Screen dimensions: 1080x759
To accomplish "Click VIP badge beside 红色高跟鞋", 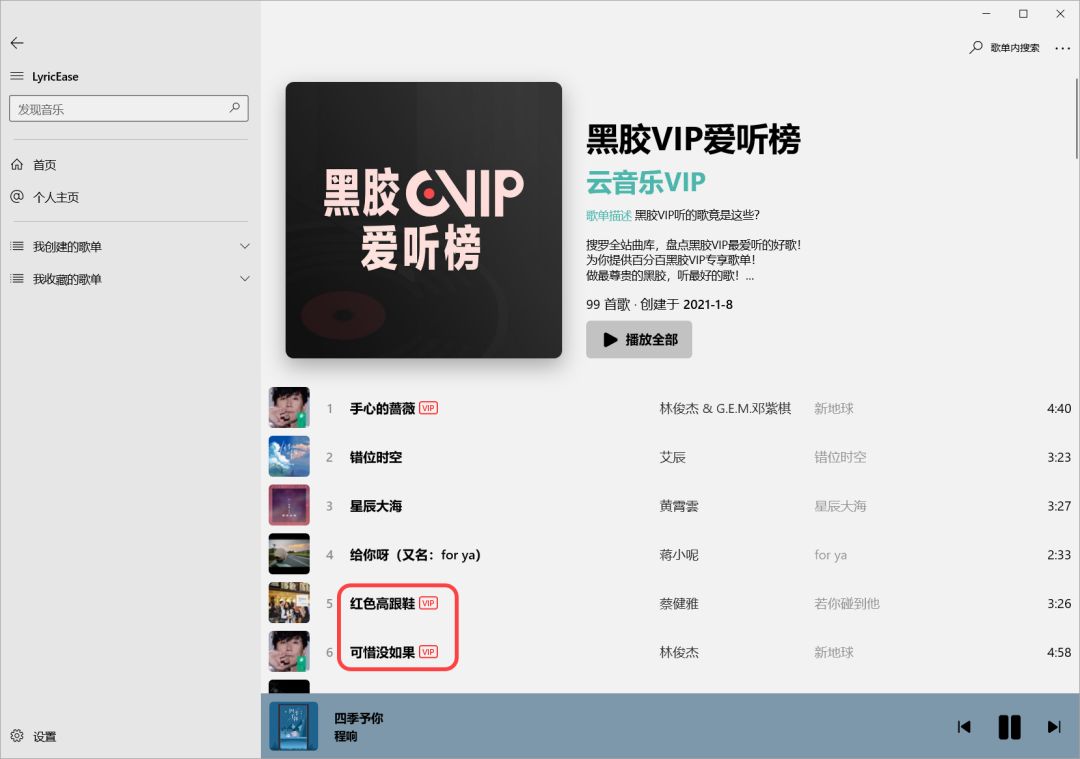I will [428, 603].
